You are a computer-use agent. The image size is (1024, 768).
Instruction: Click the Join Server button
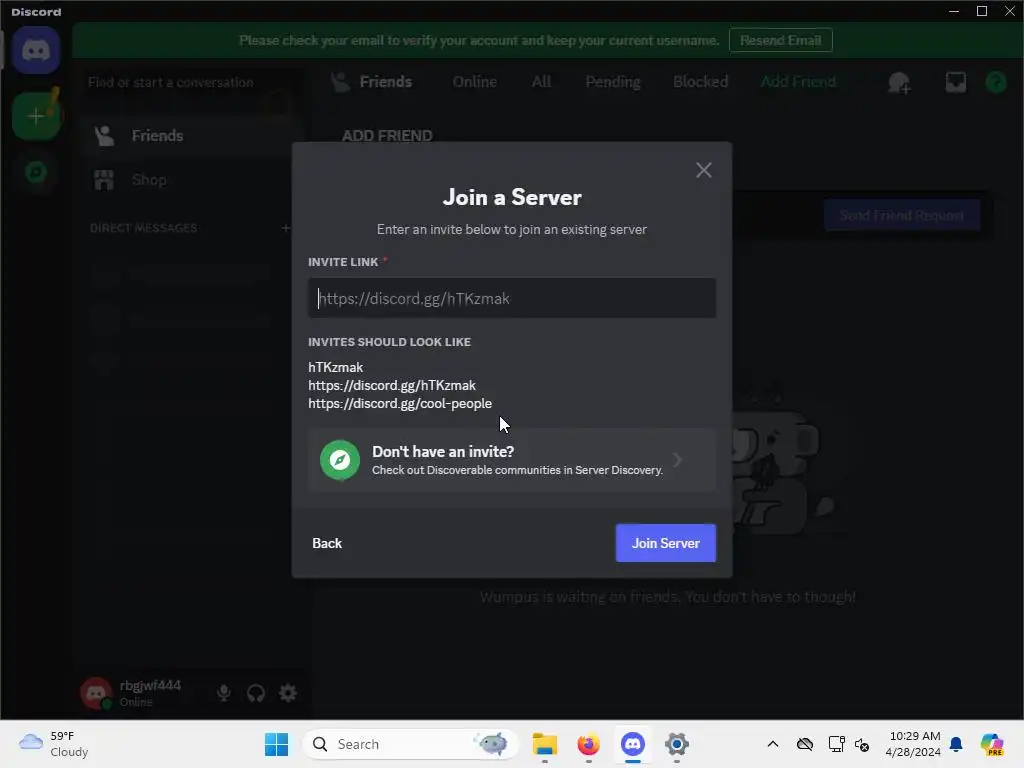[665, 543]
